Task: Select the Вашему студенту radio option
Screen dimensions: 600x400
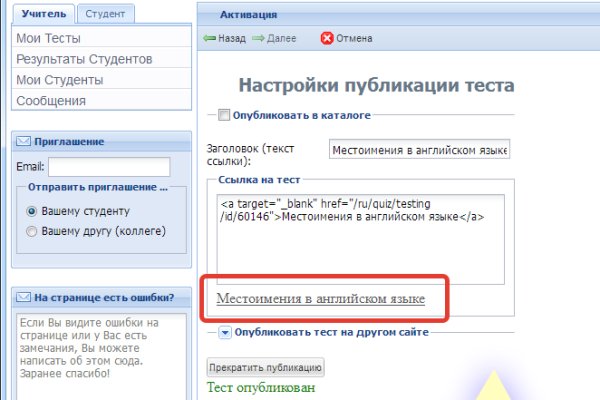Action: pyautogui.click(x=32, y=212)
